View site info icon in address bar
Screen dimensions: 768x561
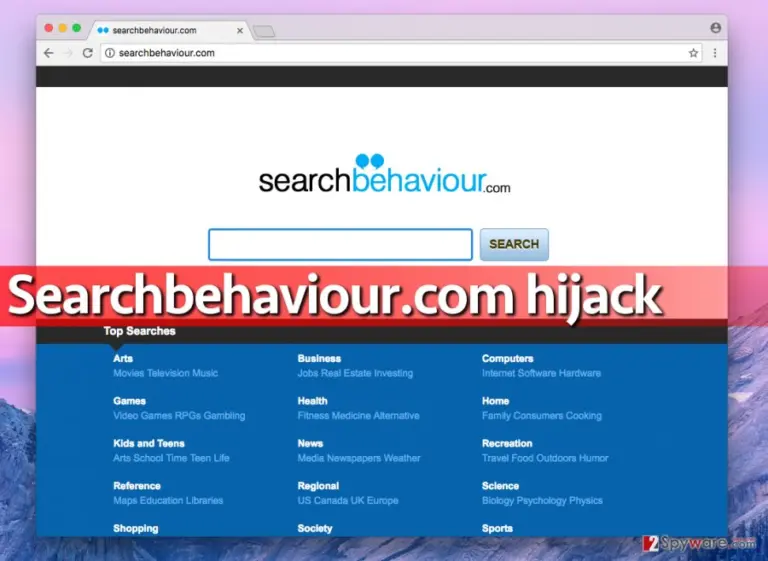point(110,53)
